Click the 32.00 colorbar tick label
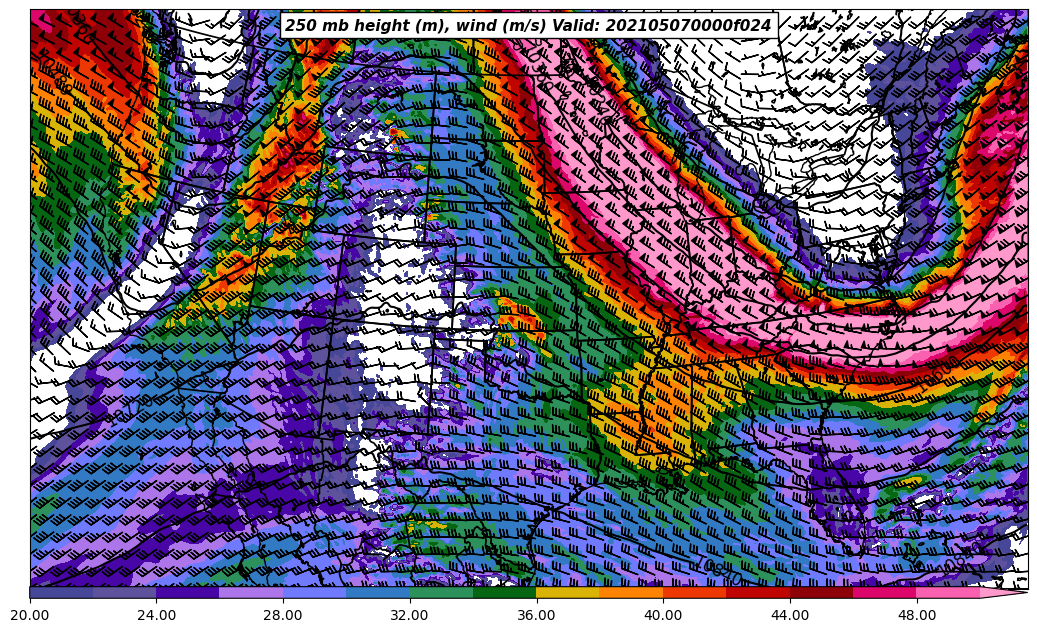 pos(410,615)
